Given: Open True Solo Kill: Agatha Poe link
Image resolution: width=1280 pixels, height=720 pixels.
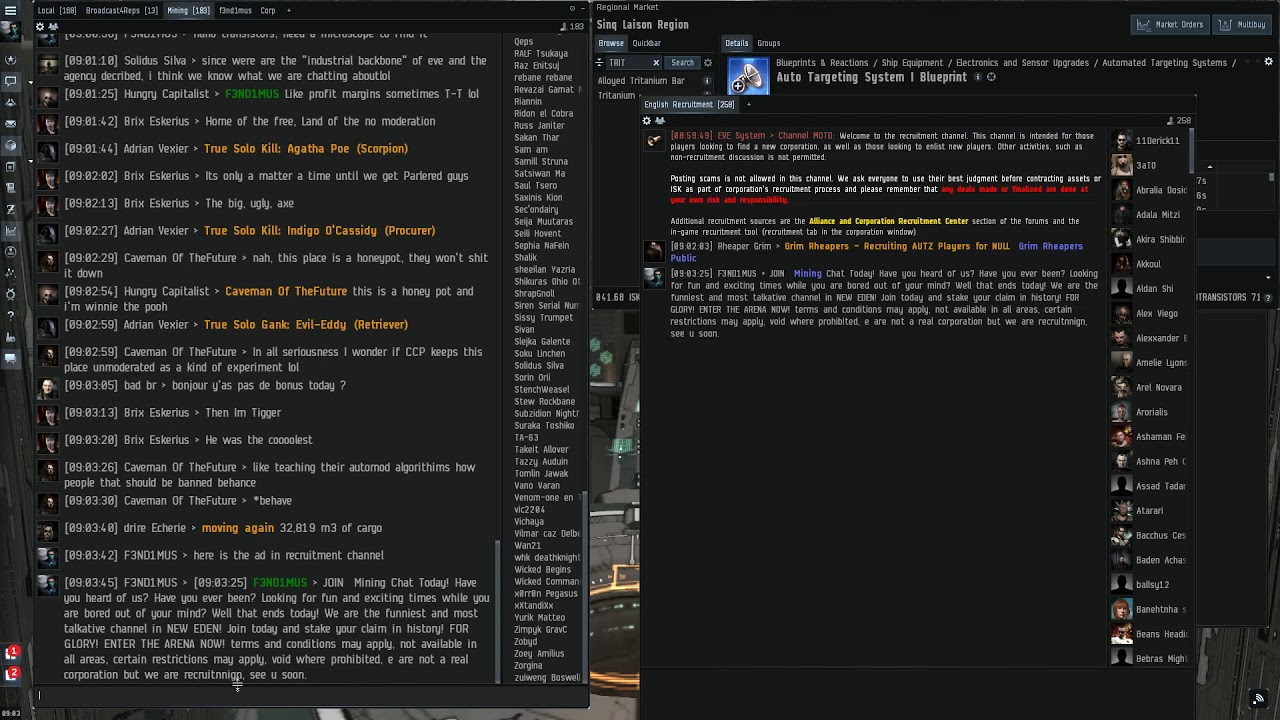Looking at the screenshot, I should coord(306,148).
